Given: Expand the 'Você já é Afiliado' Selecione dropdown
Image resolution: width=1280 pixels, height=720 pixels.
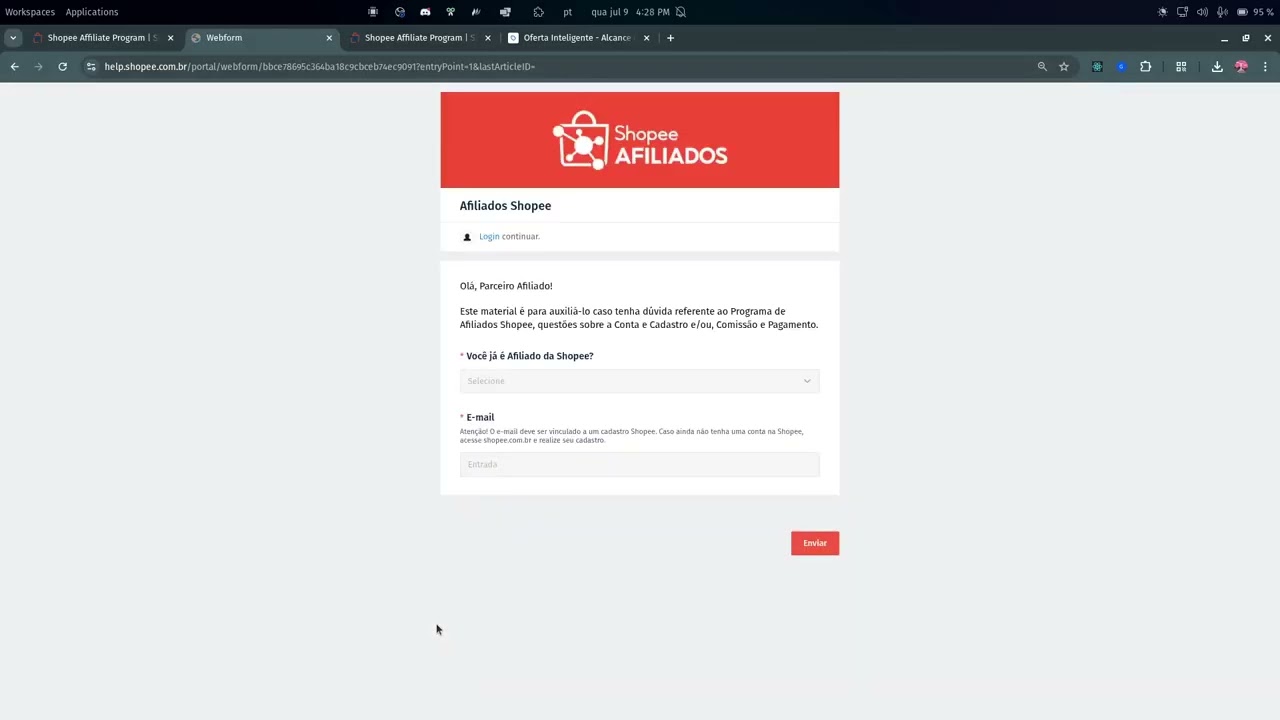Looking at the screenshot, I should point(640,381).
